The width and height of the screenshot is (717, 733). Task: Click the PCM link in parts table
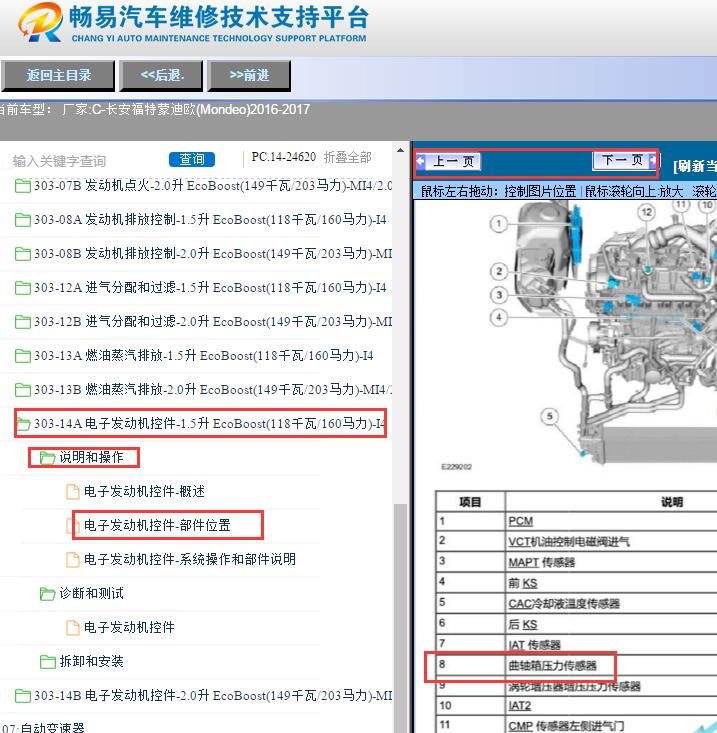click(520, 521)
